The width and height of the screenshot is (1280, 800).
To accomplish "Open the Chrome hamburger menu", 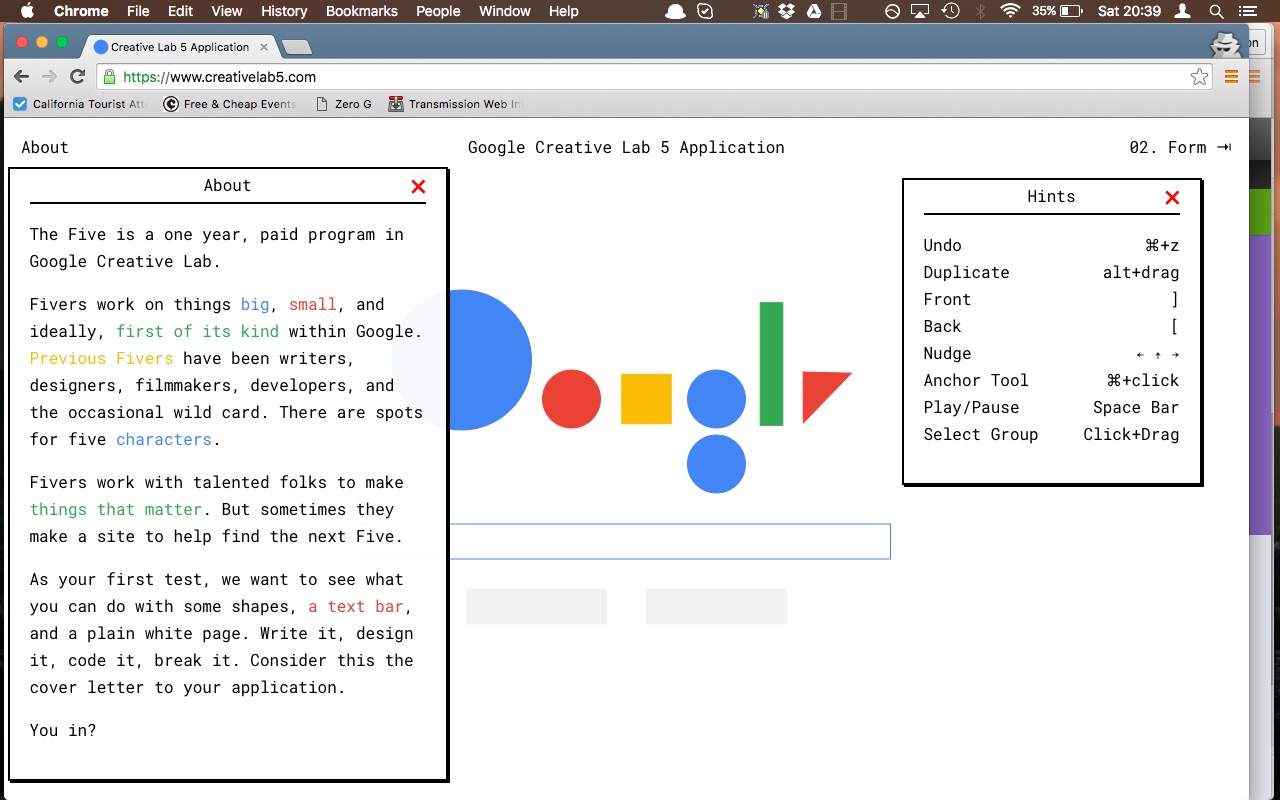I will pyautogui.click(x=1231, y=77).
